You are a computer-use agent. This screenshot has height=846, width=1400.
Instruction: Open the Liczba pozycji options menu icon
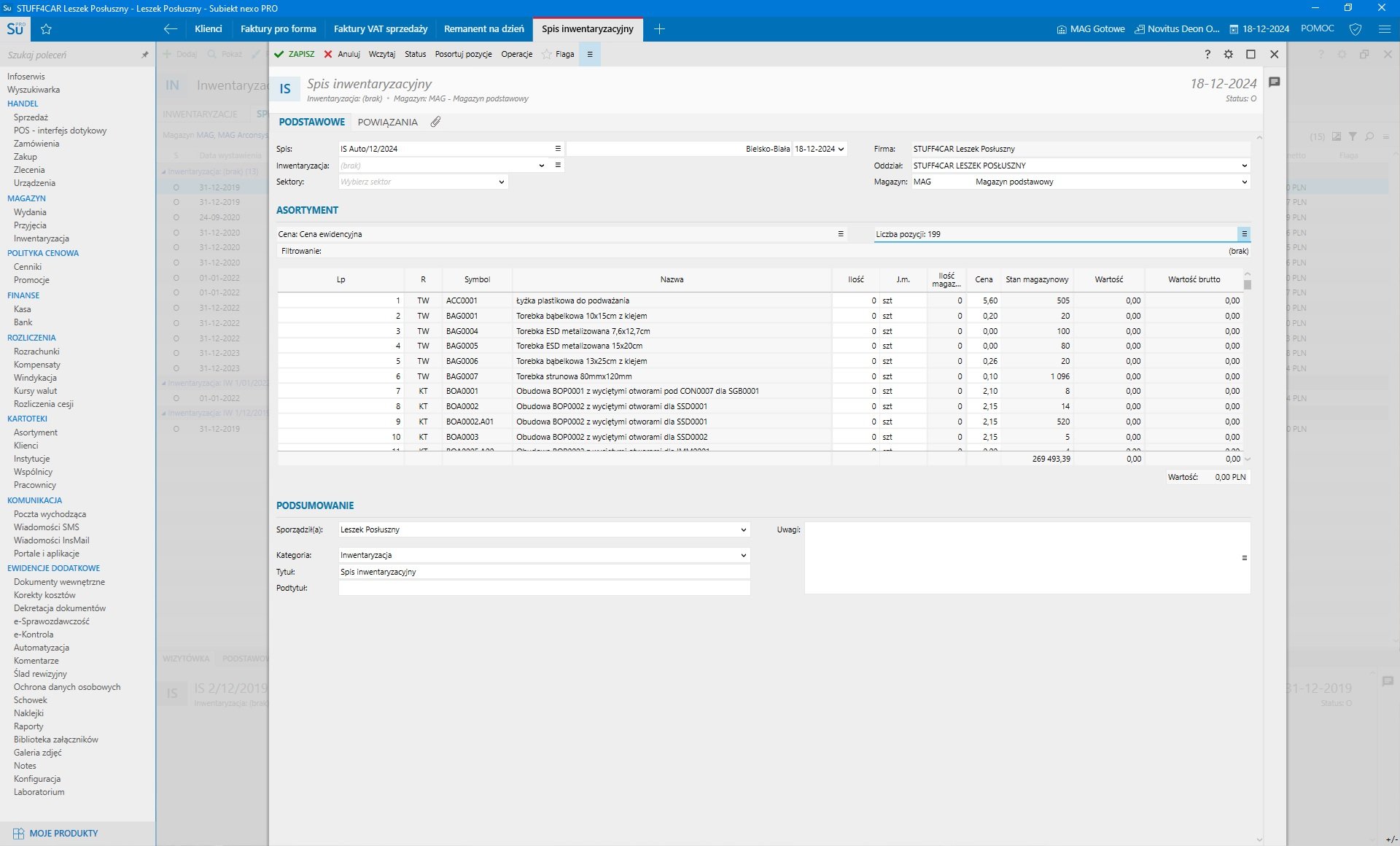coord(1244,234)
